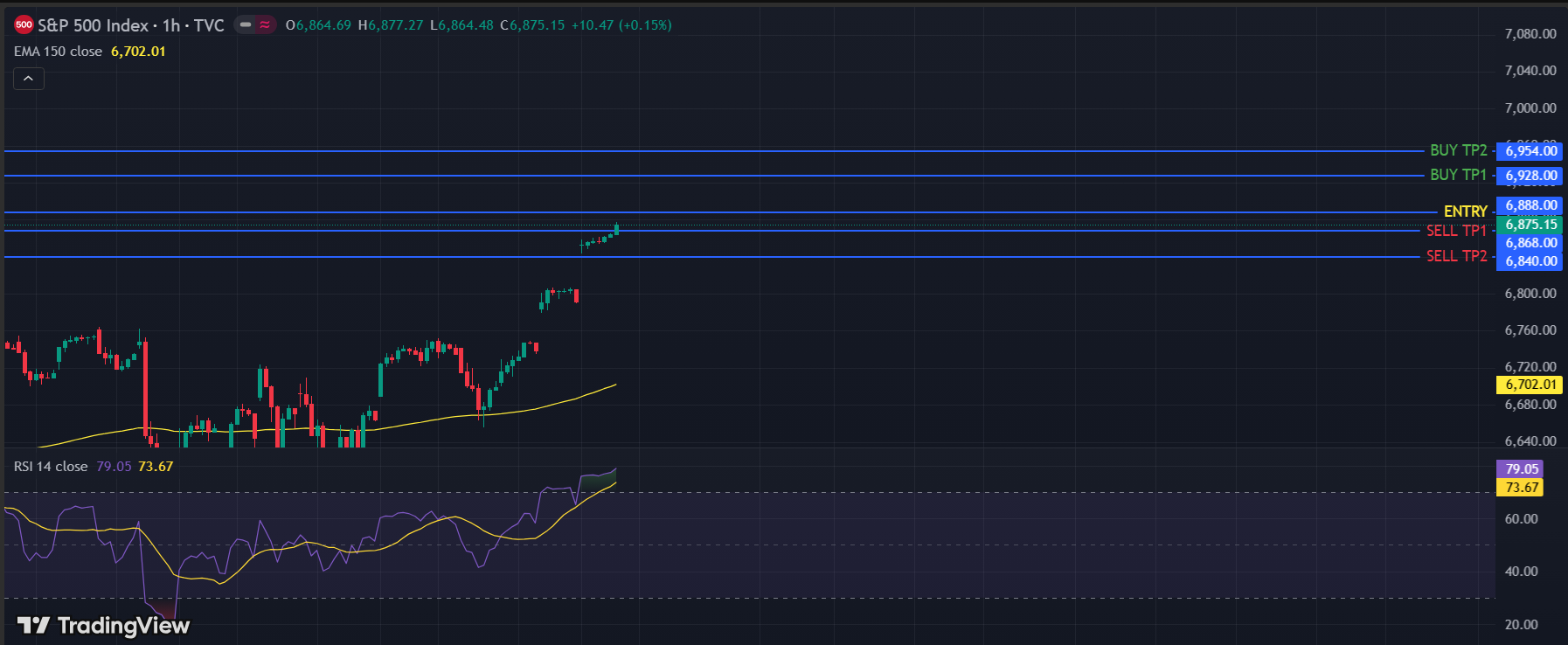Open the S&P 500 Index symbol title
The image size is (1568, 645).
[x=131, y=25]
